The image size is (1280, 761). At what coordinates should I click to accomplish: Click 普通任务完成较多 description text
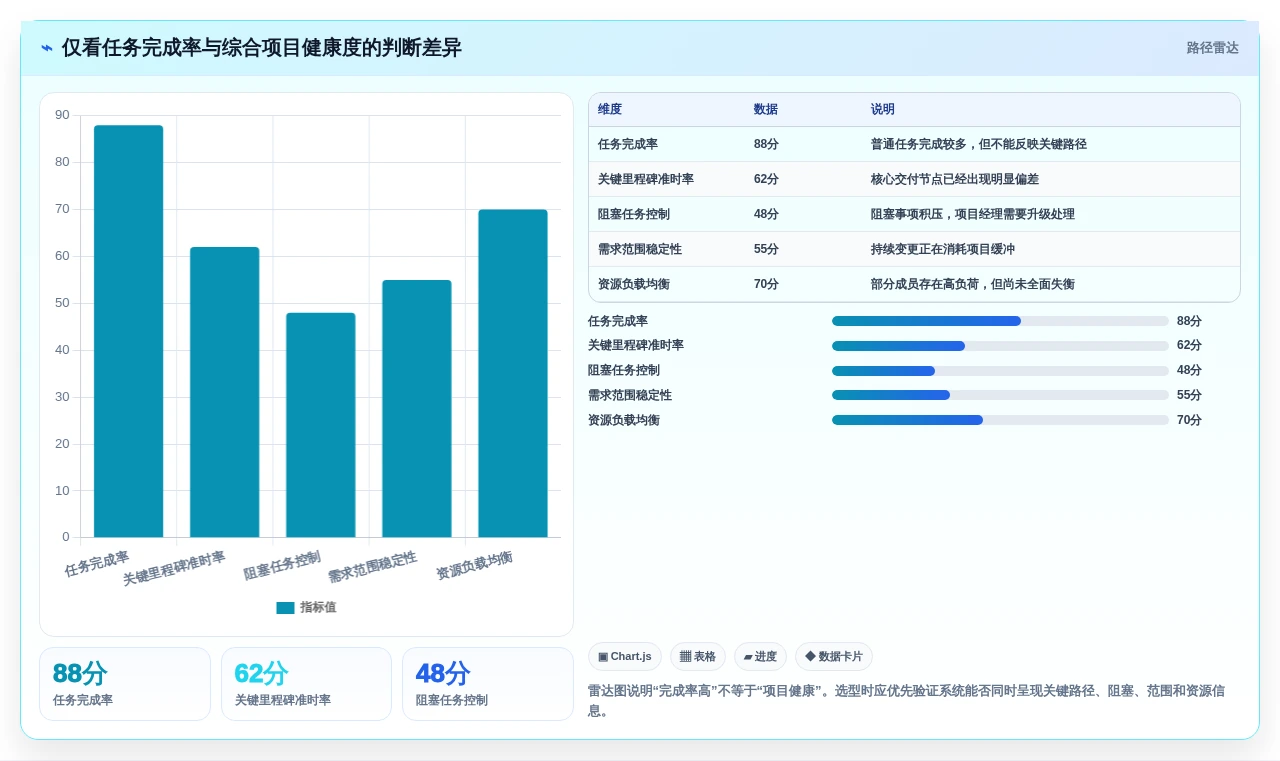979,144
